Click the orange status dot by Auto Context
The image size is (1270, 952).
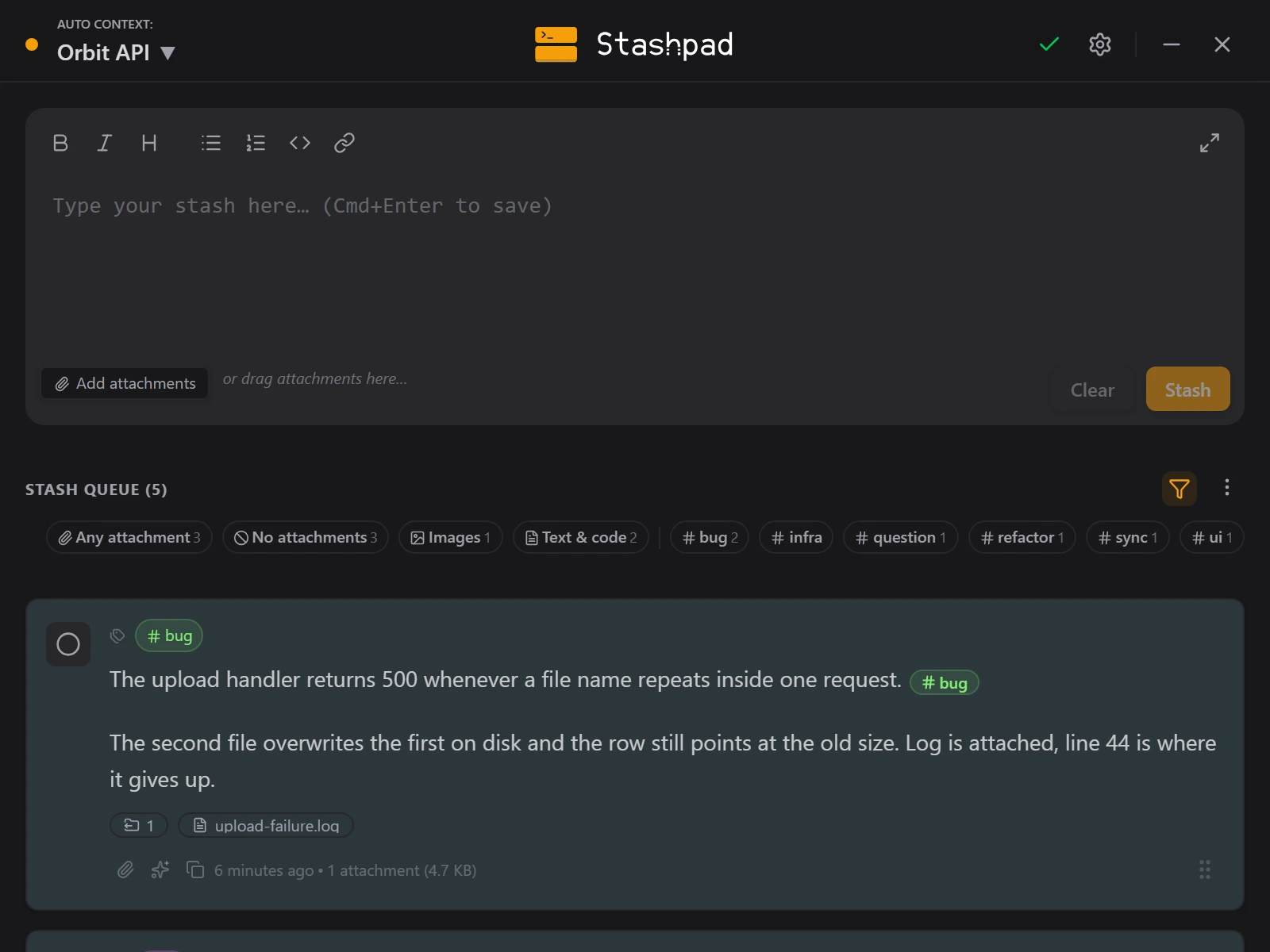point(32,44)
